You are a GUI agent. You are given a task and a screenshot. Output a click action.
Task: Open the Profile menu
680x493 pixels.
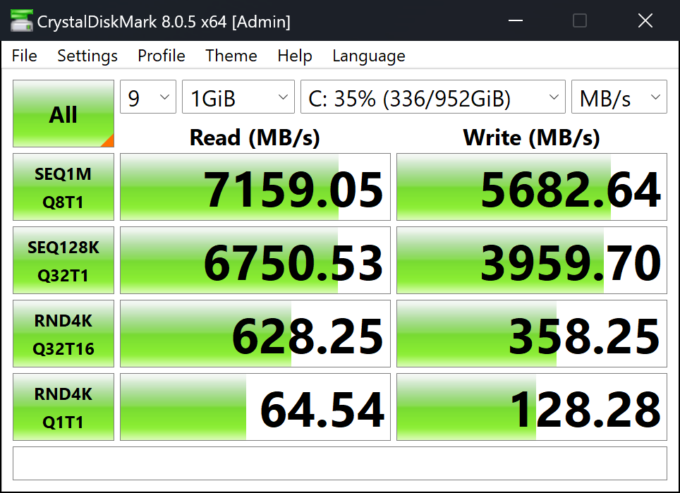pyautogui.click(x=161, y=56)
